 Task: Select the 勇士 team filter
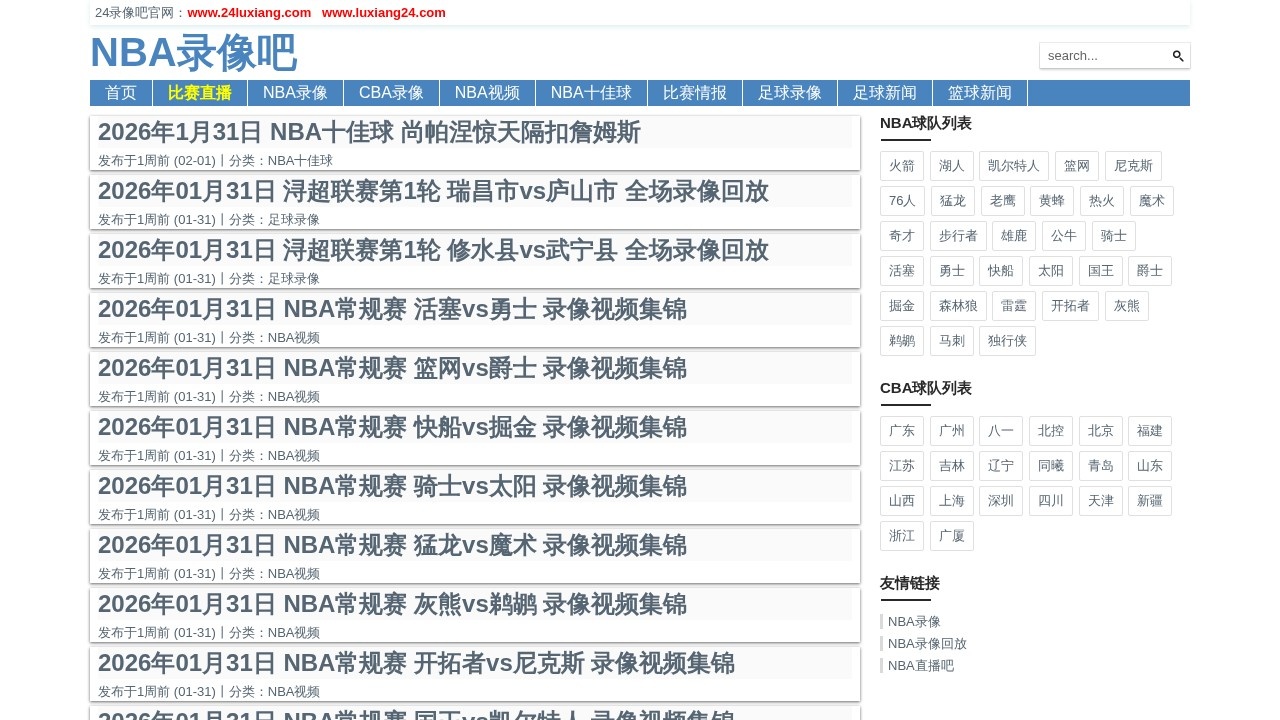[x=951, y=270]
